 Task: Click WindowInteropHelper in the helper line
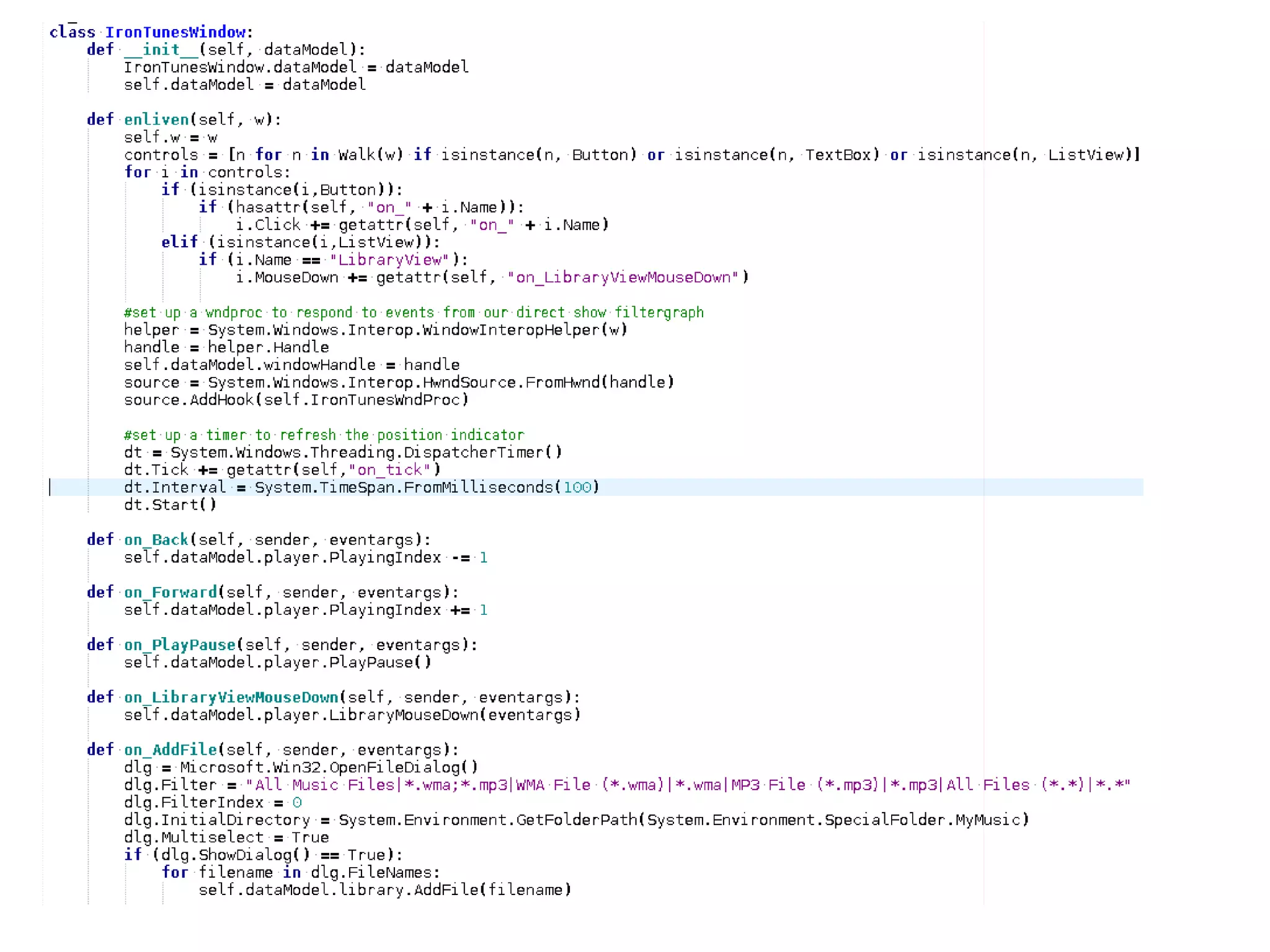pyautogui.click(x=511, y=330)
